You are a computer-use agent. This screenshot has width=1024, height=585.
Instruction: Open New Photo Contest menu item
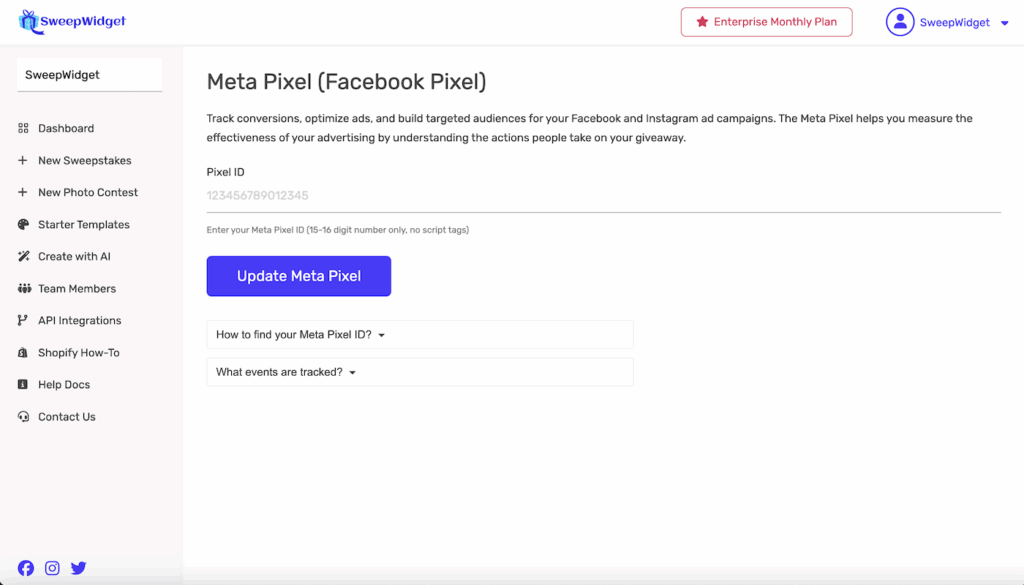click(x=88, y=192)
